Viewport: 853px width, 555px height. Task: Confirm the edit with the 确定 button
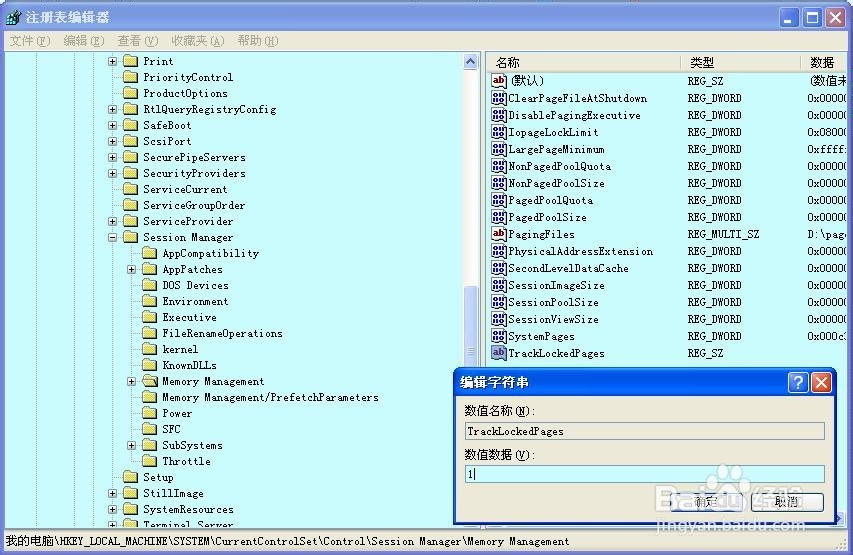tap(707, 502)
